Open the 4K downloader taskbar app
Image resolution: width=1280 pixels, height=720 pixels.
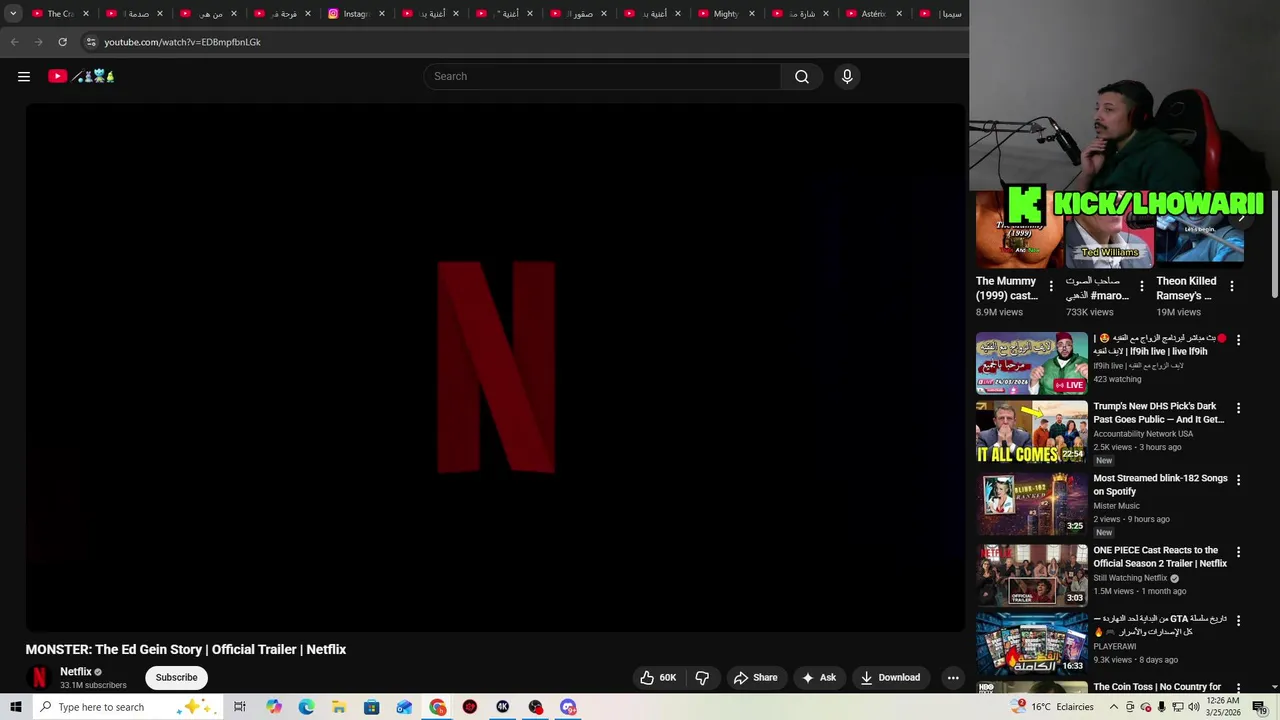[502, 707]
